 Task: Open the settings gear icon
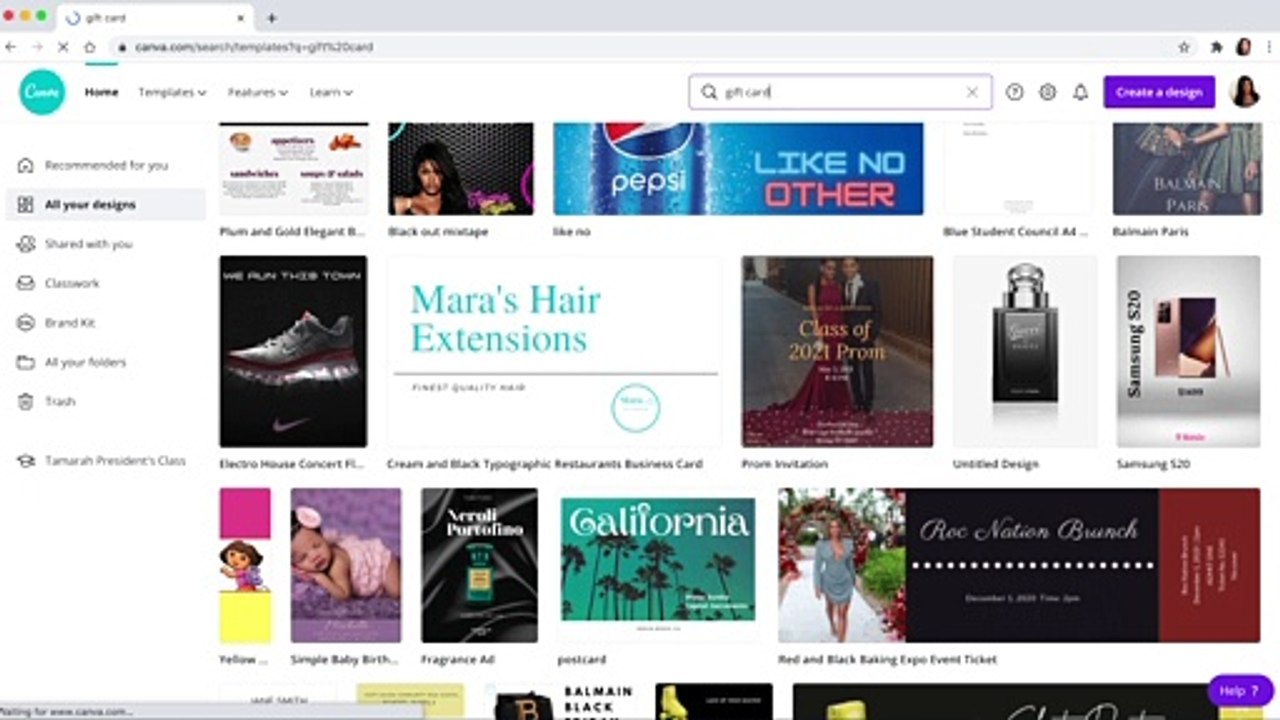1047,92
